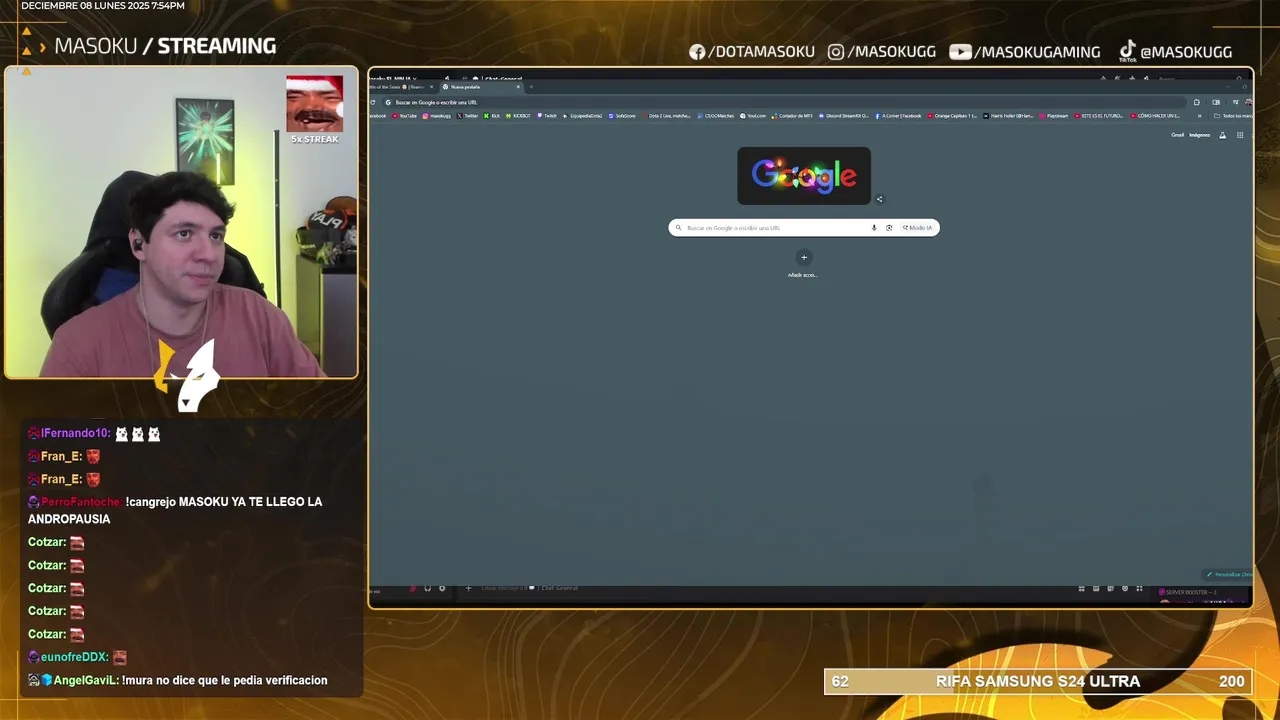Expand hidden bookmarks chevron
This screenshot has height=720, width=1280.
(x=1200, y=116)
